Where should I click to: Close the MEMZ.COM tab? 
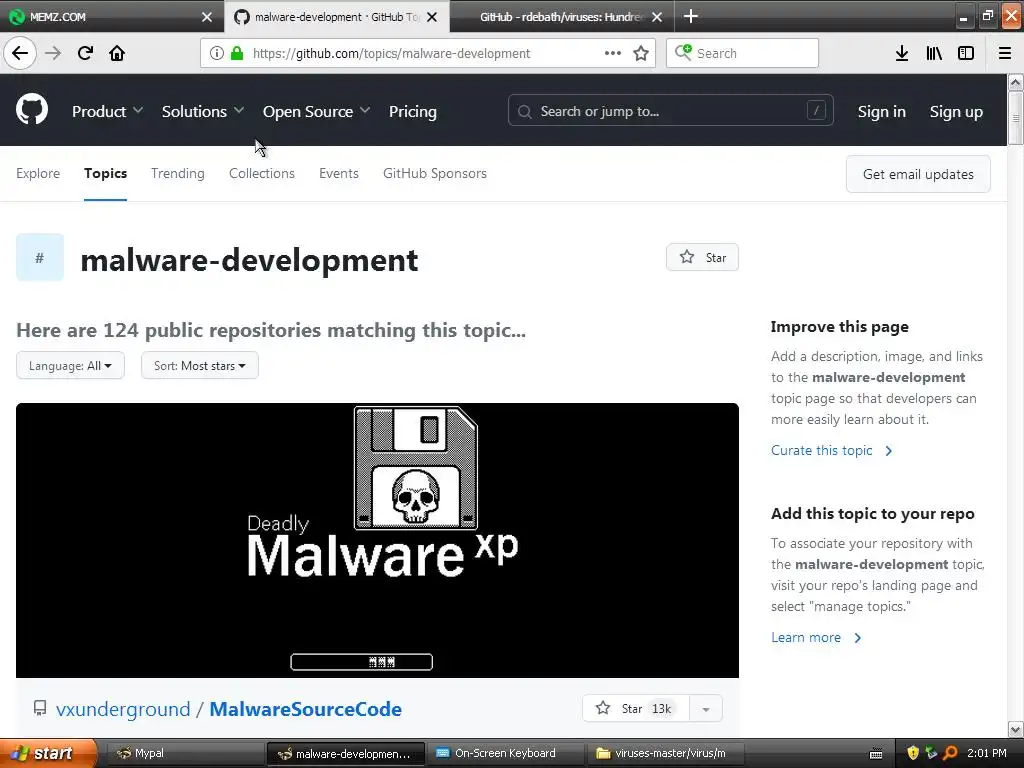tap(206, 17)
